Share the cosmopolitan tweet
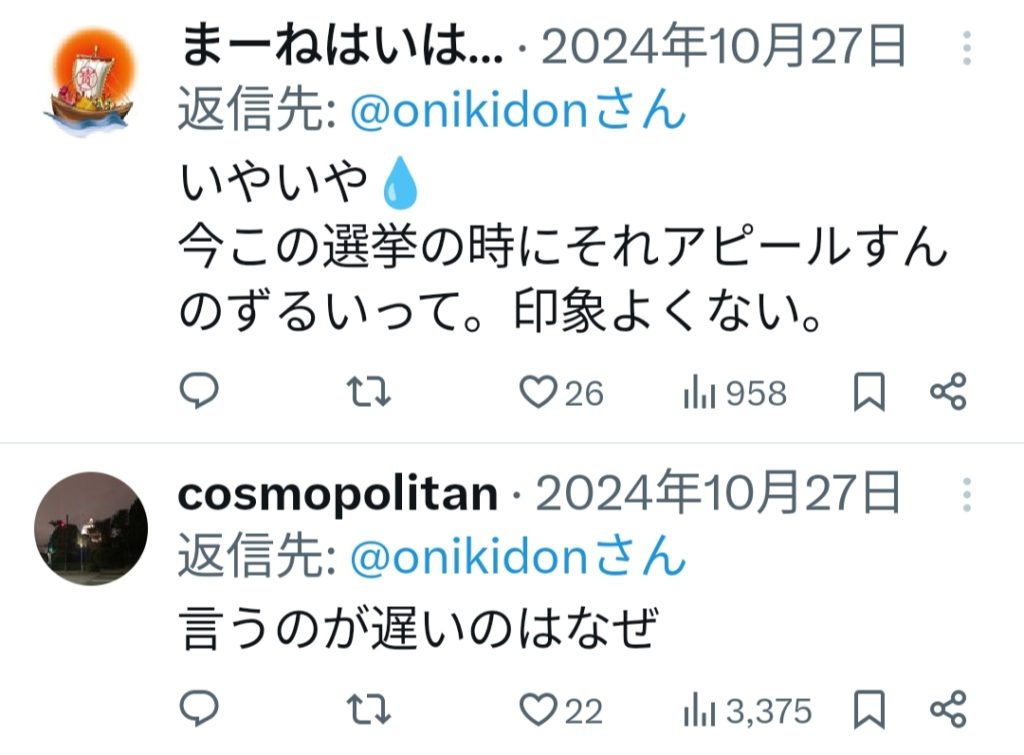 (x=948, y=709)
